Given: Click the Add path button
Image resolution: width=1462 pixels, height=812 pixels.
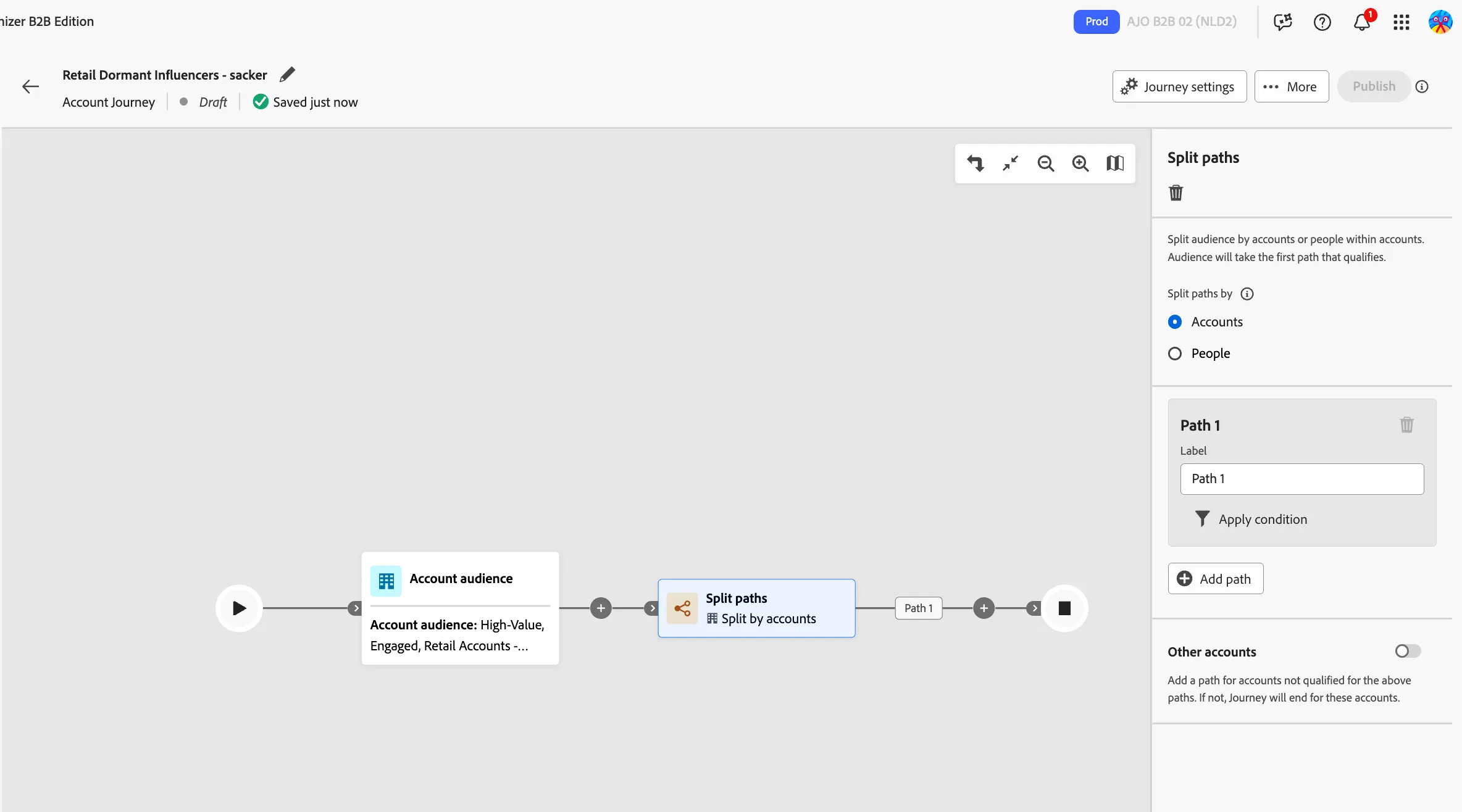Looking at the screenshot, I should [x=1215, y=579].
